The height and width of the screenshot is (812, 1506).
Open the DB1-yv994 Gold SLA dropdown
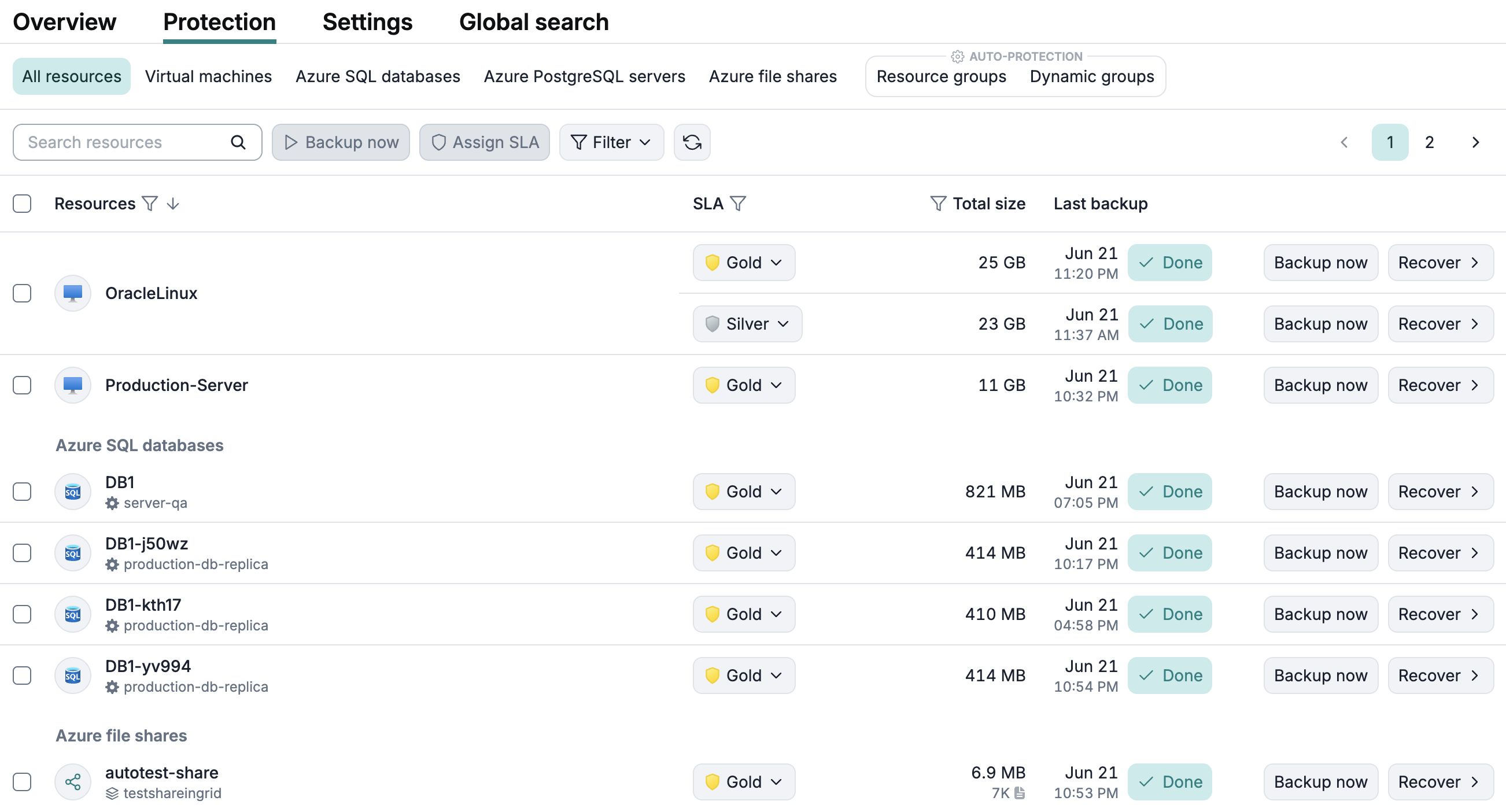pos(744,676)
